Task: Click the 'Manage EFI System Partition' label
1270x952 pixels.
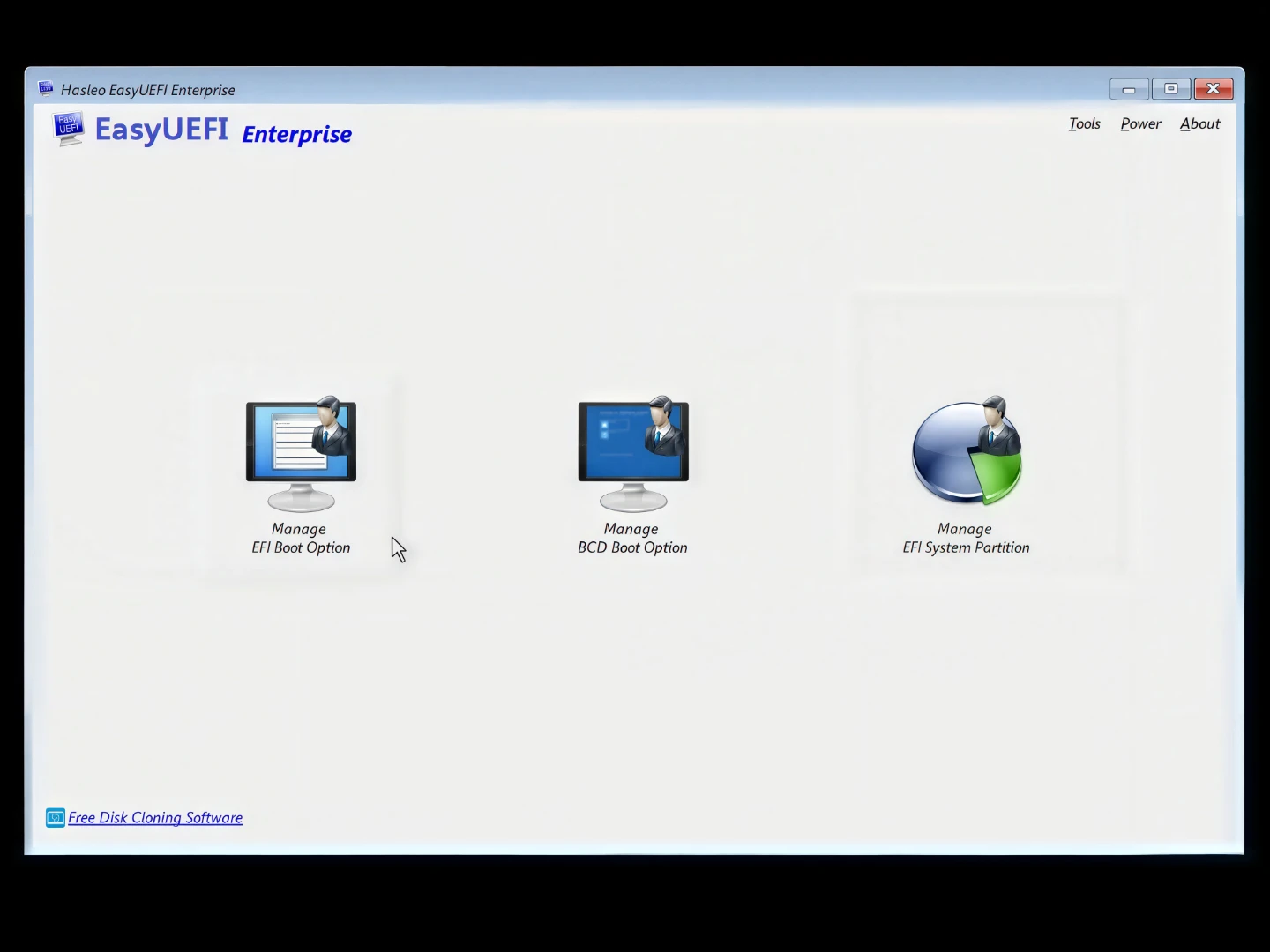Action: click(966, 538)
